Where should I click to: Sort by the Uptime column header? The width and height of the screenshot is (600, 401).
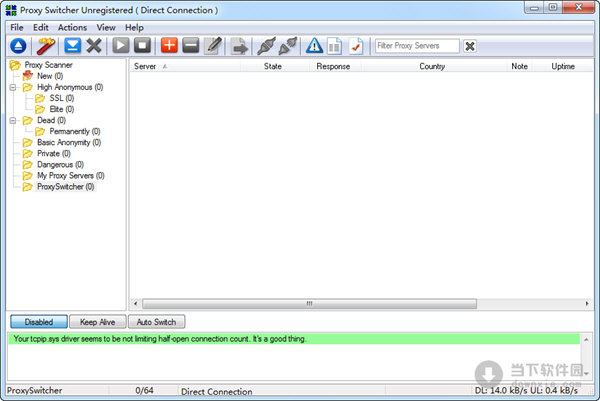click(563, 66)
